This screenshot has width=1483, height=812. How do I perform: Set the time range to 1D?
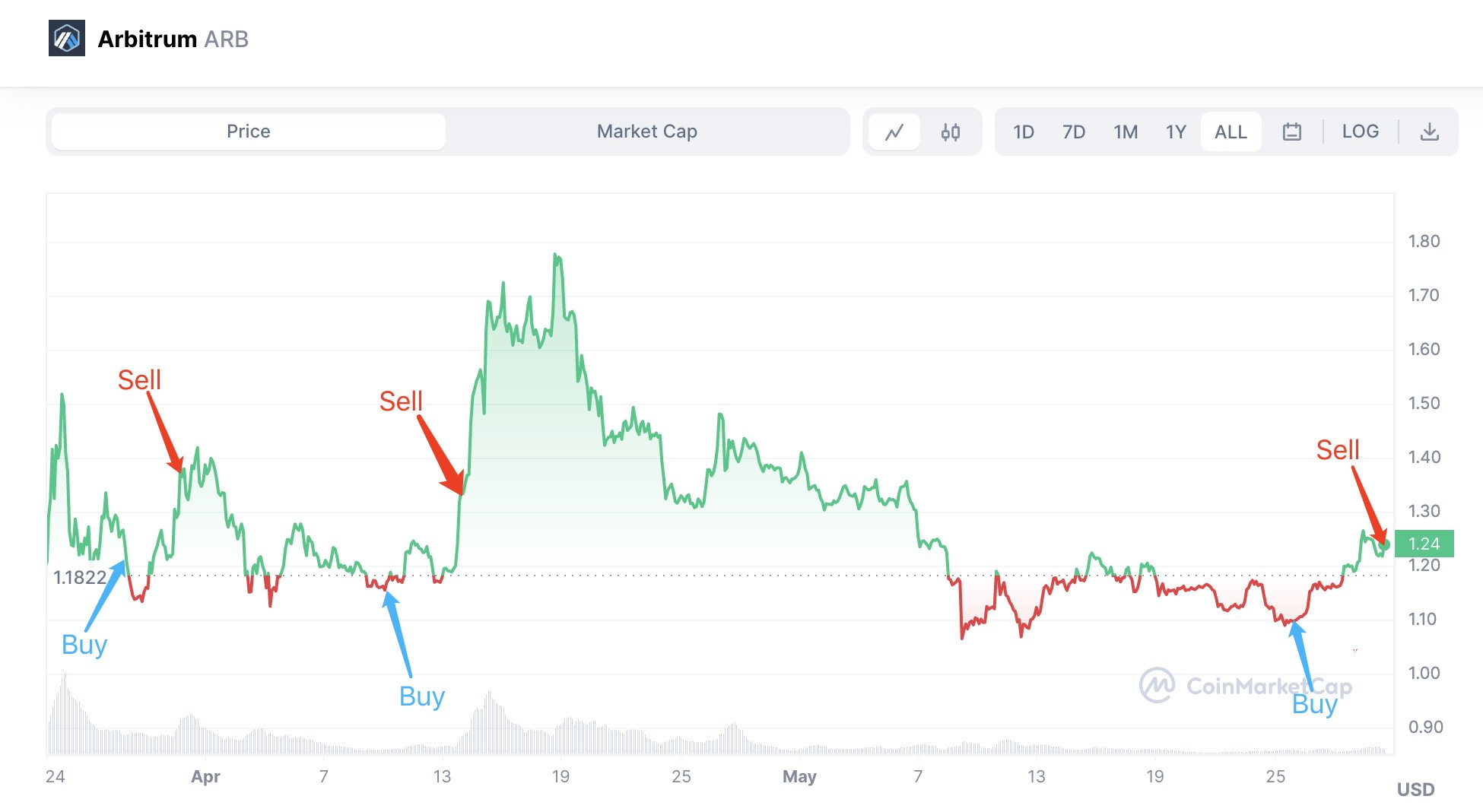tap(1023, 132)
